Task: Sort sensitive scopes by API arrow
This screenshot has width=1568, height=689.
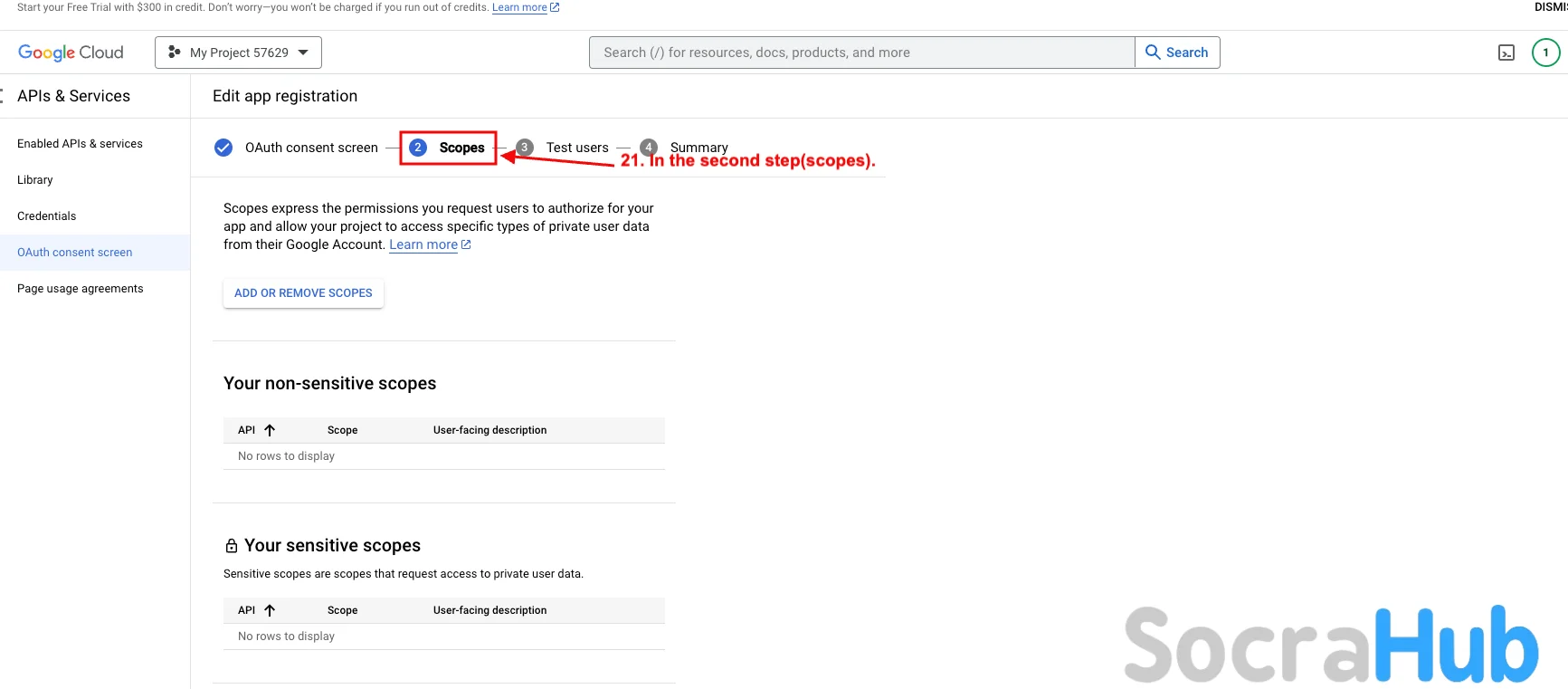Action: [270, 610]
